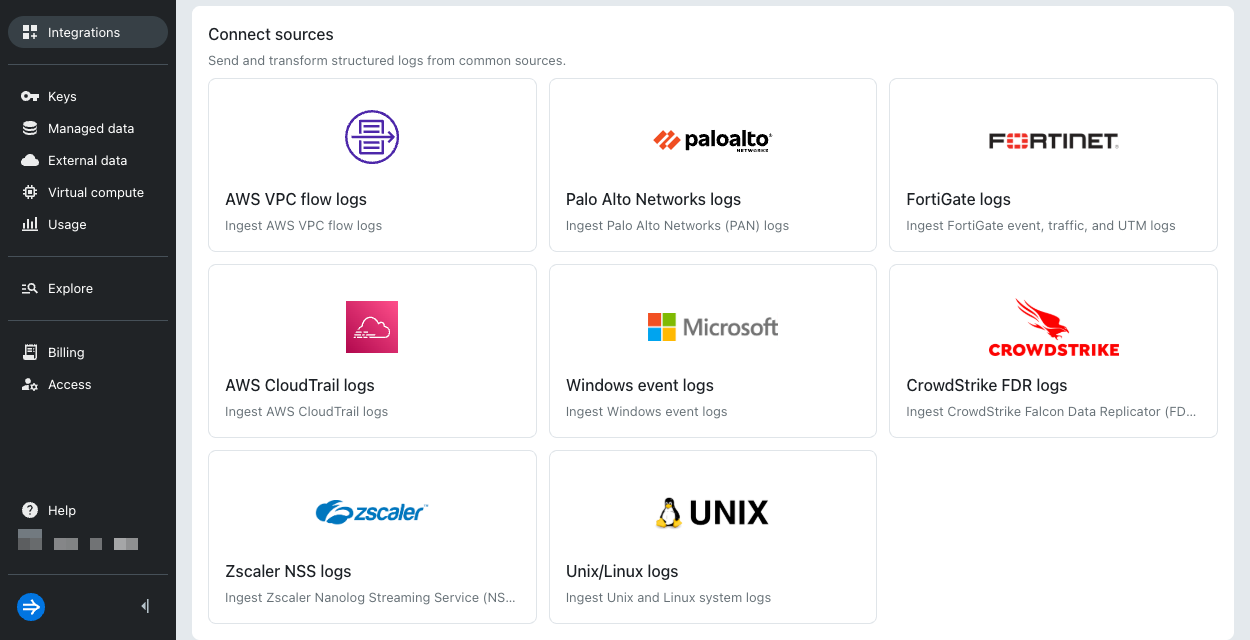
Task: Click the 'Connect sources' heading
Action: [x=271, y=34]
